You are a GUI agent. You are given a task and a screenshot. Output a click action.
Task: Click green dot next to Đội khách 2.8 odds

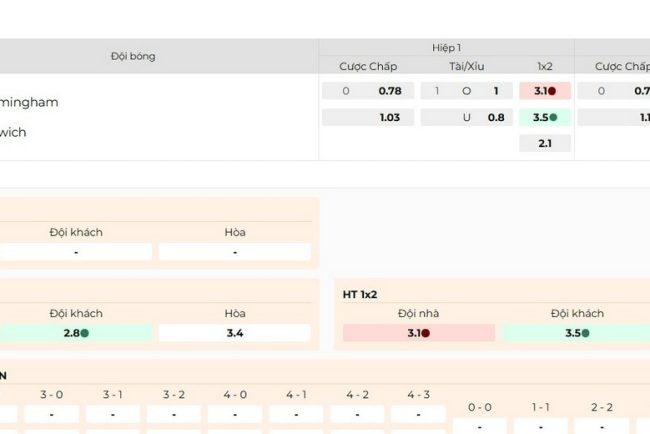coord(85,333)
